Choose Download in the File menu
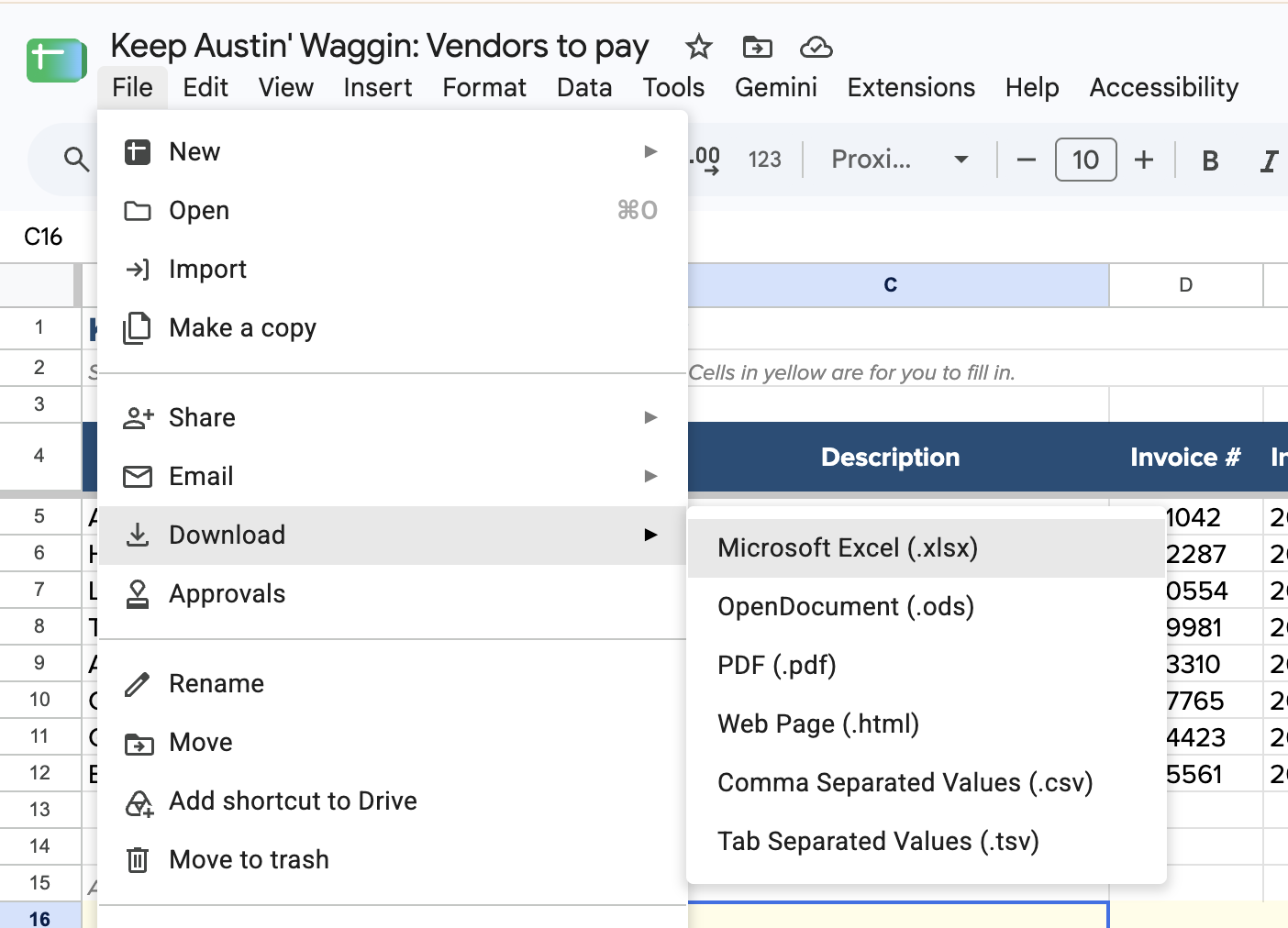Image resolution: width=1288 pixels, height=928 pixels. 393,536
